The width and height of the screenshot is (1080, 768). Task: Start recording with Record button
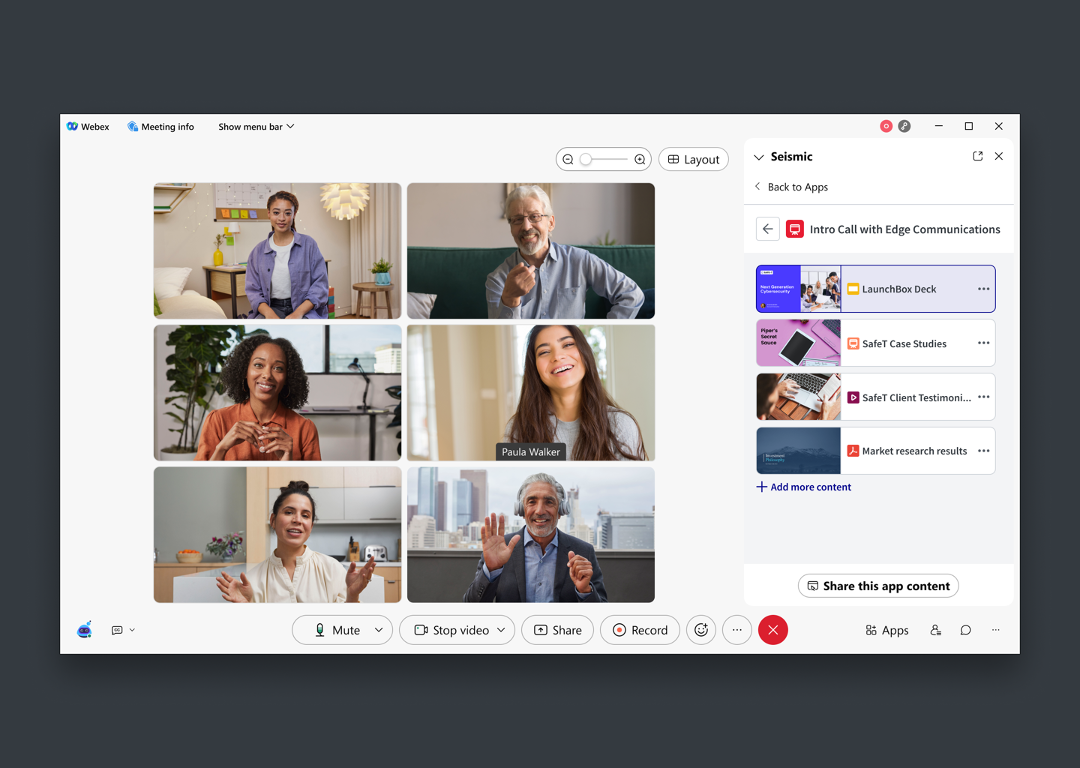[640, 630]
